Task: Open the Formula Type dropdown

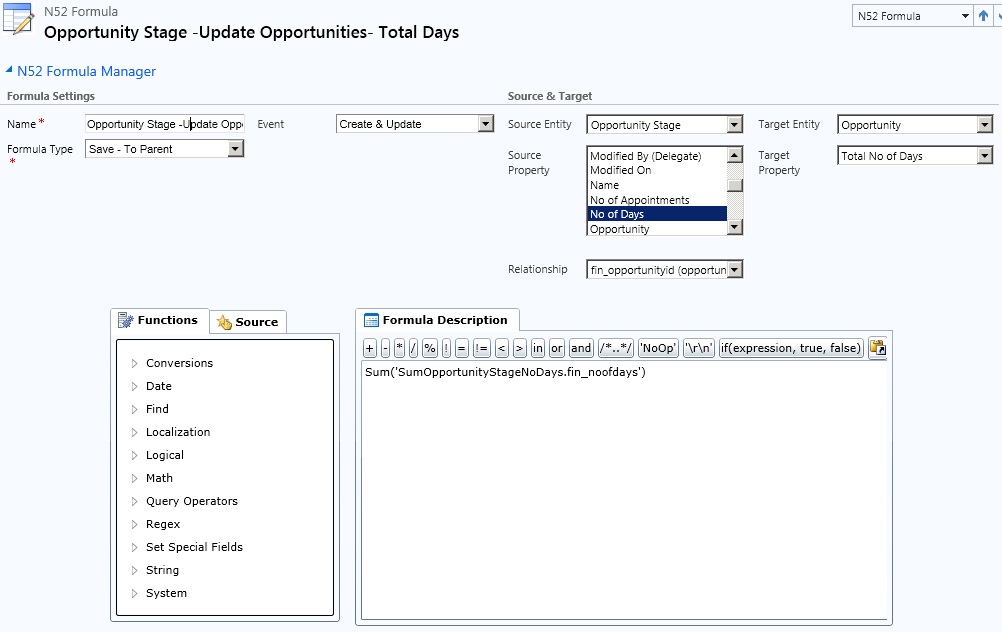Action: [236, 149]
